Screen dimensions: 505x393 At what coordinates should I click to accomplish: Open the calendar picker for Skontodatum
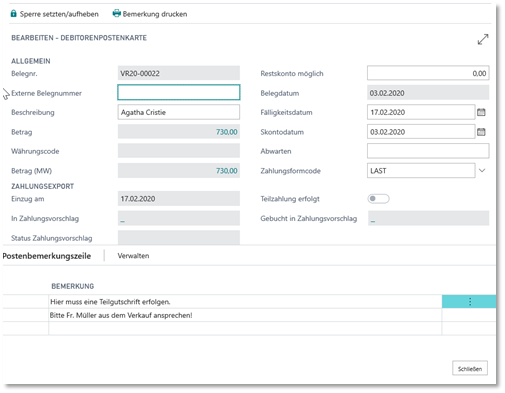tap(481, 132)
